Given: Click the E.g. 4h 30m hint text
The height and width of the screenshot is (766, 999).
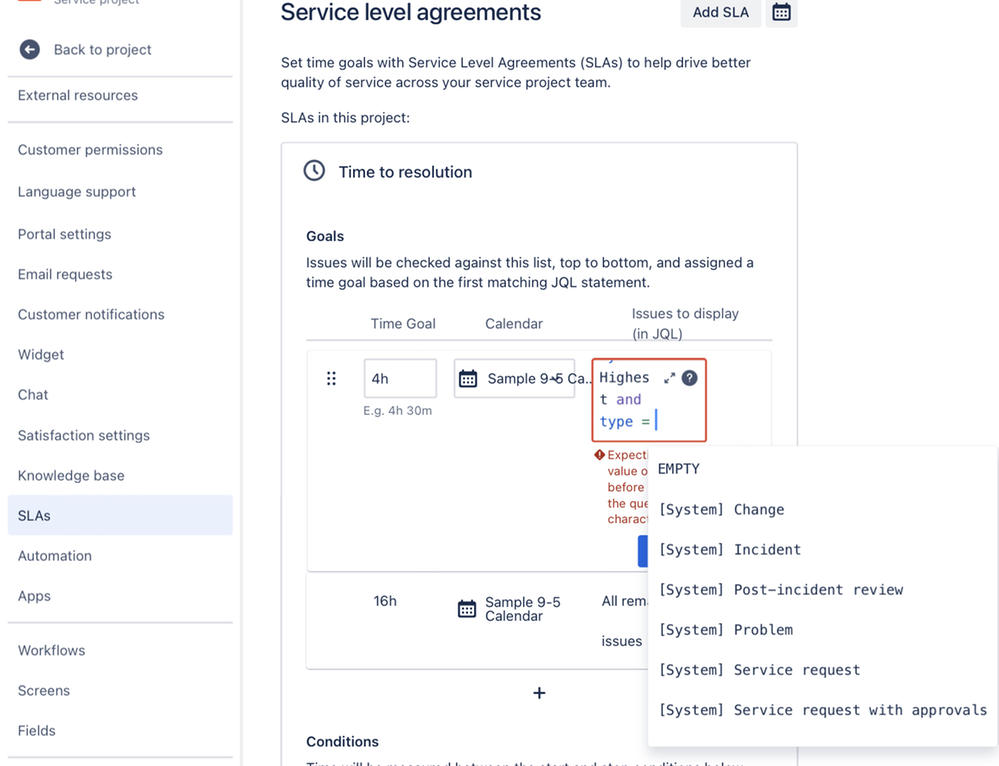Looking at the screenshot, I should (398, 411).
